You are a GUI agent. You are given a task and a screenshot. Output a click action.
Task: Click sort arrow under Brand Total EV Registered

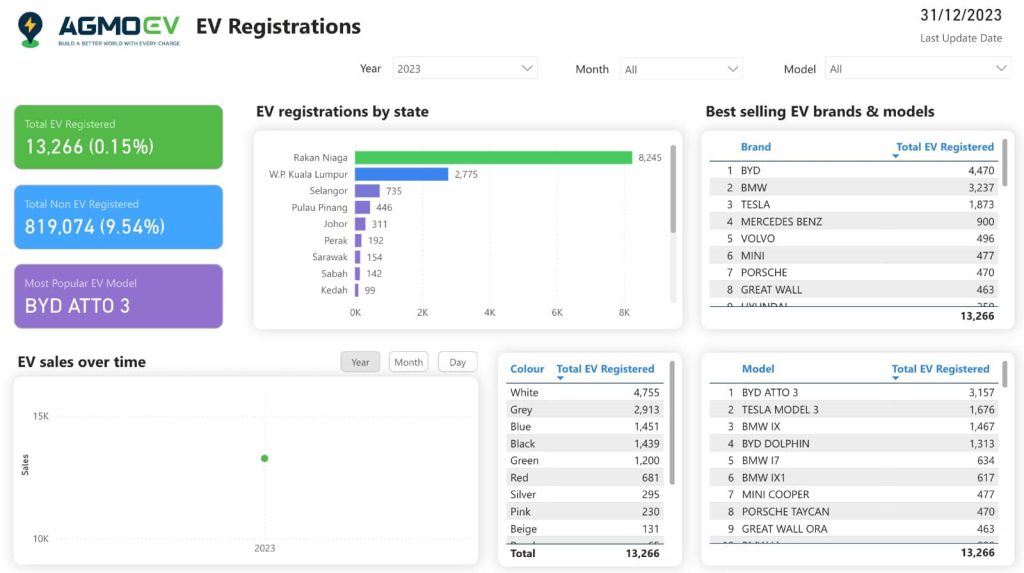895,157
